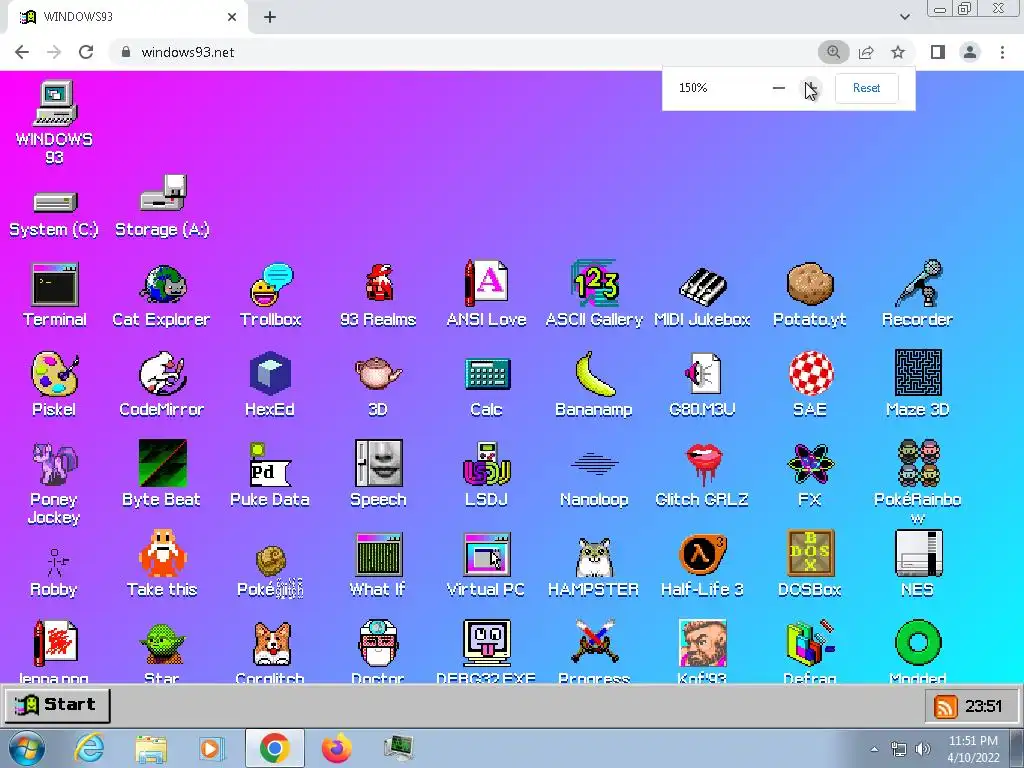Screen dimensions: 1024x768
Task: Launch the Terminal desktop icon
Action: (55, 284)
